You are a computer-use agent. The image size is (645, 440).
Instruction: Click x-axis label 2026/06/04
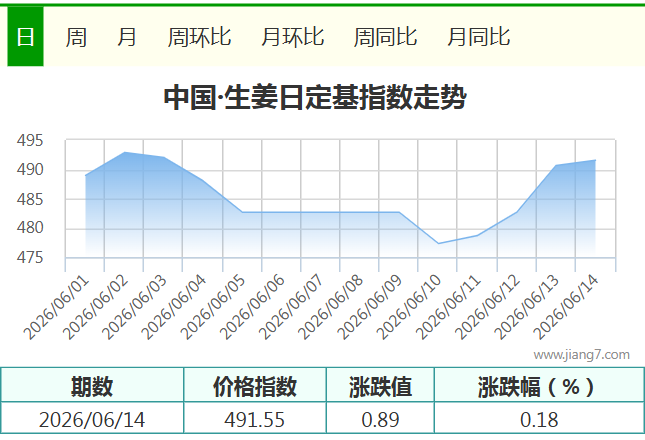(174, 307)
